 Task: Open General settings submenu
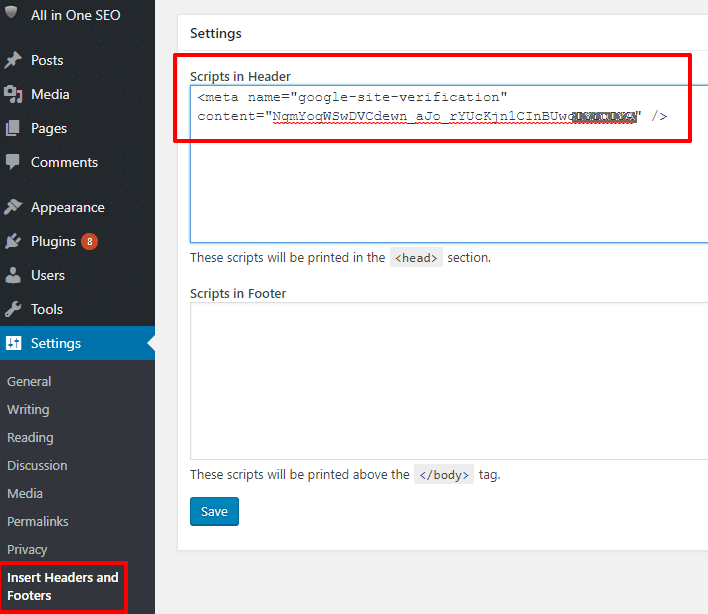(x=29, y=381)
